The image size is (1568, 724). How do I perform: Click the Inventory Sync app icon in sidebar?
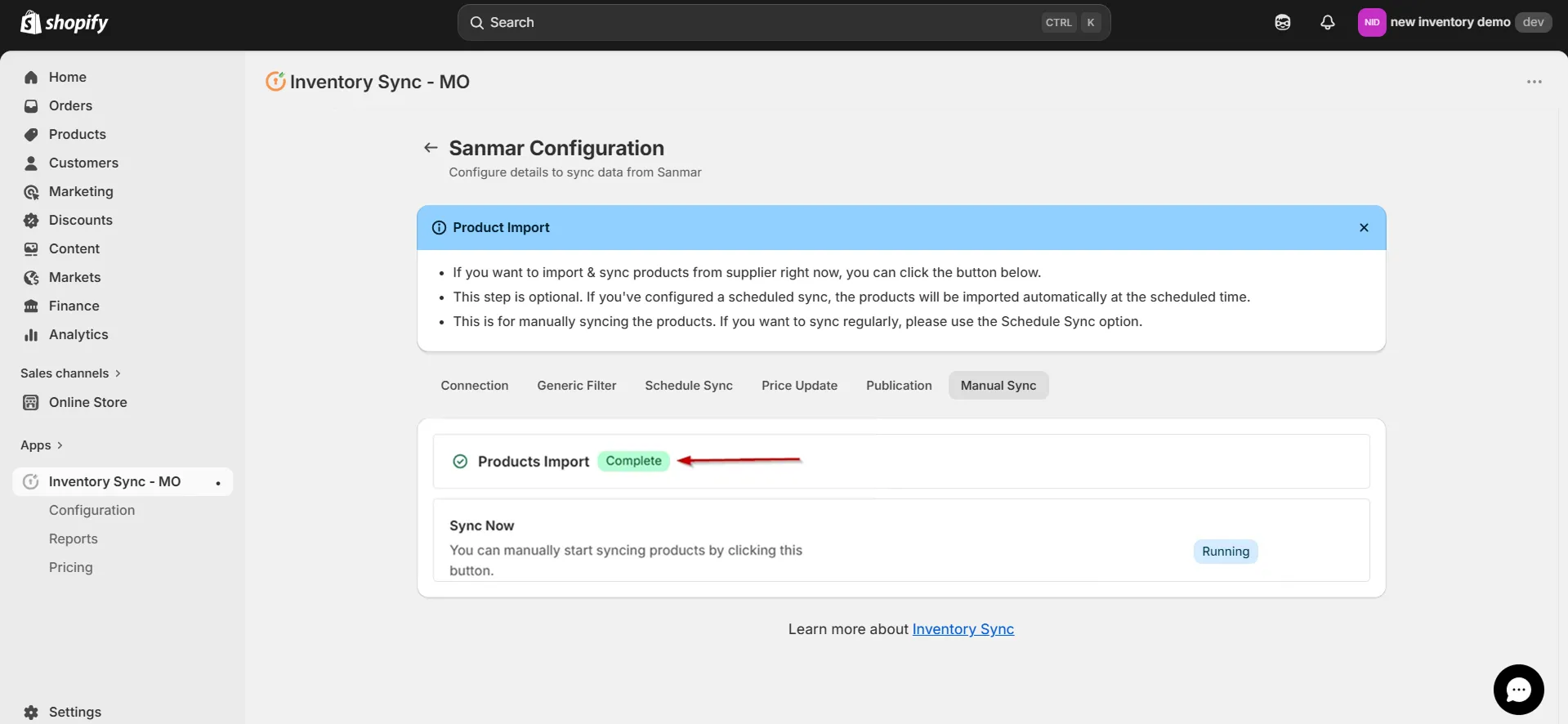pos(31,482)
